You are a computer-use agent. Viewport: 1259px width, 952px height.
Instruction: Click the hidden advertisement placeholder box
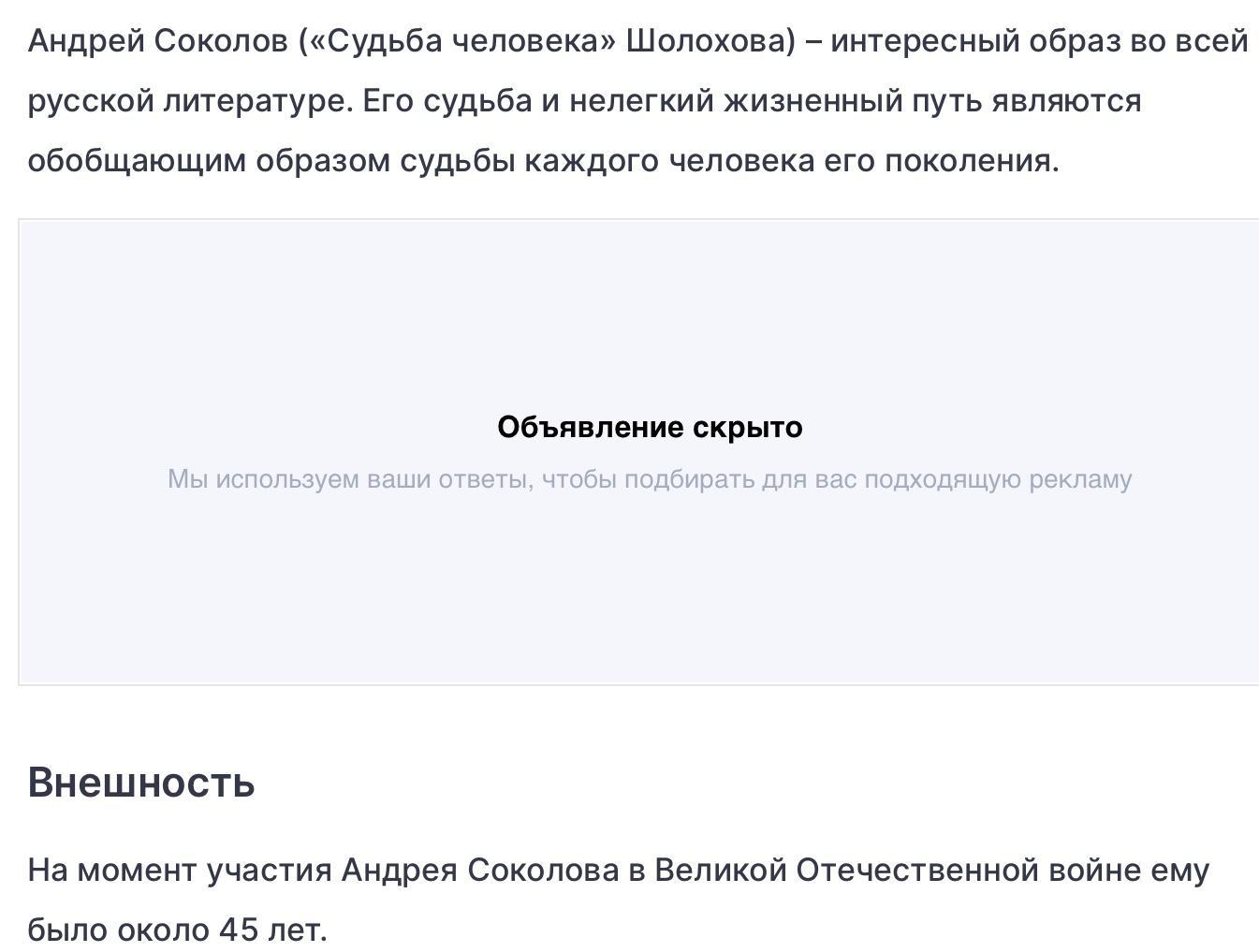(638, 452)
